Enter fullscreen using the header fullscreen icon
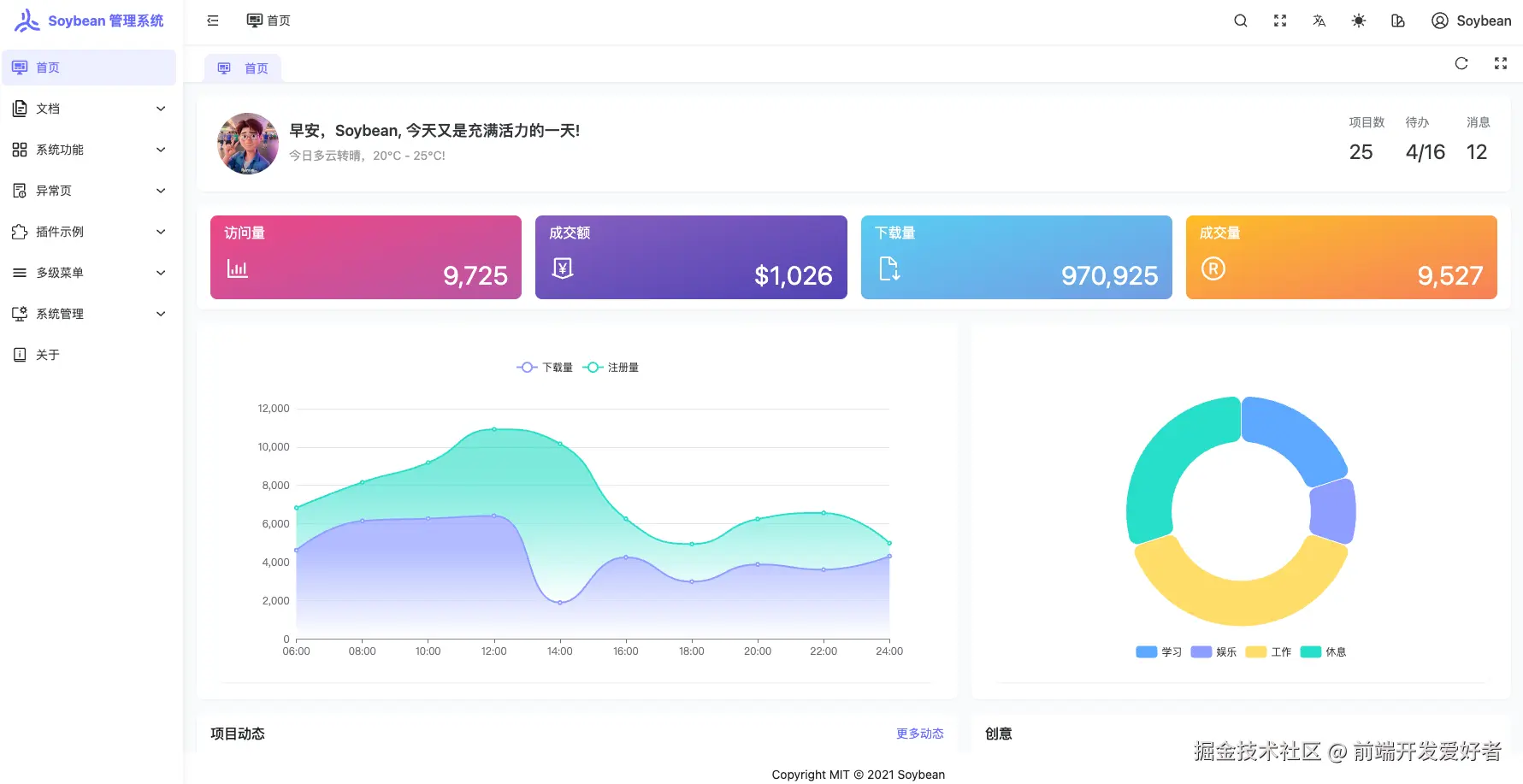This screenshot has height=784, width=1523. point(1280,21)
